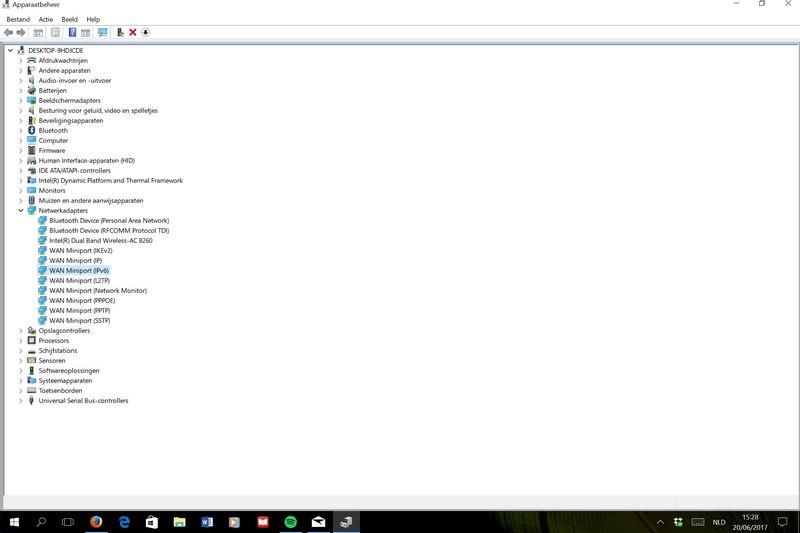
Task: Expand the Processors category
Action: (x=20, y=341)
